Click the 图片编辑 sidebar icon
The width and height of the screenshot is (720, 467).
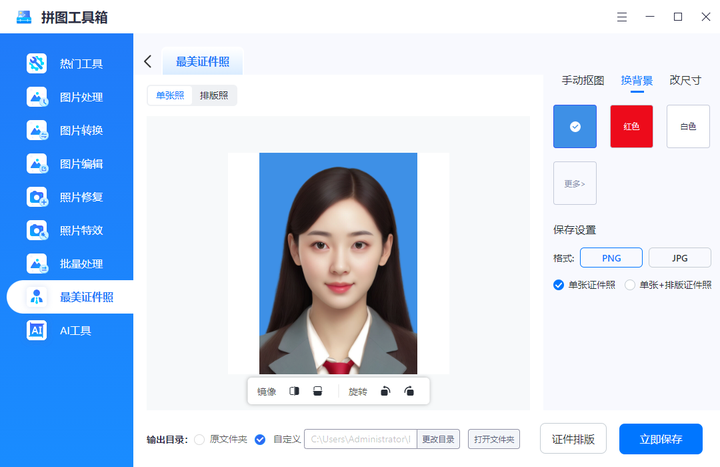click(x=37, y=163)
